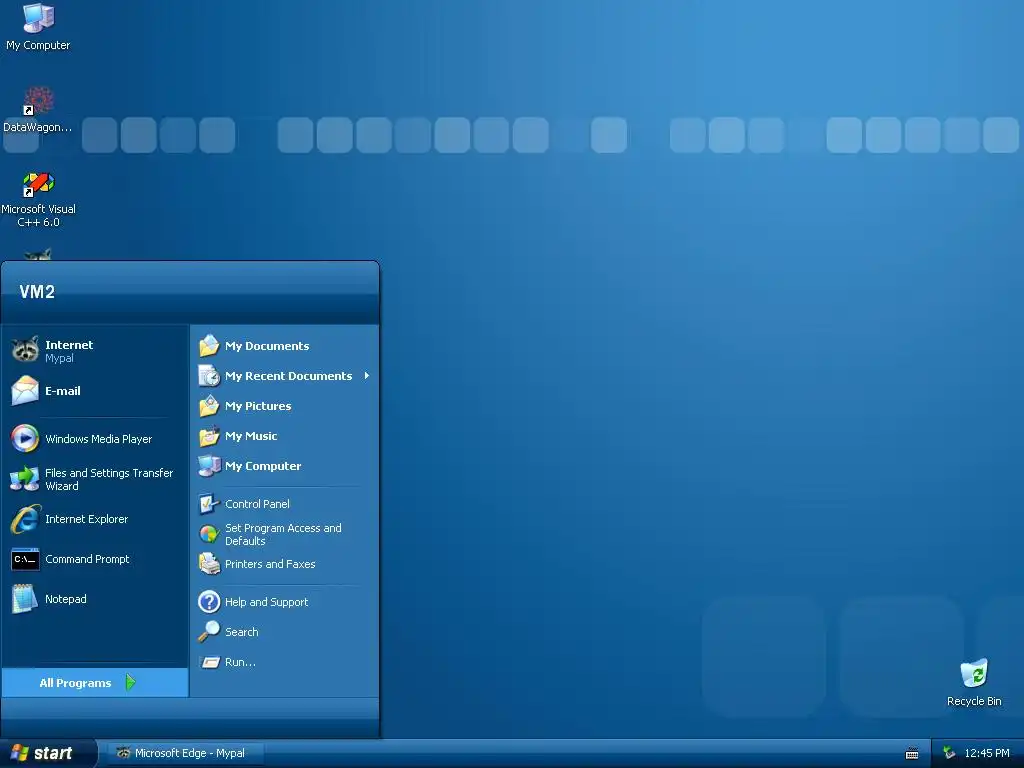Open the My Music text link
The image size is (1024, 768).
pyautogui.click(x=251, y=436)
